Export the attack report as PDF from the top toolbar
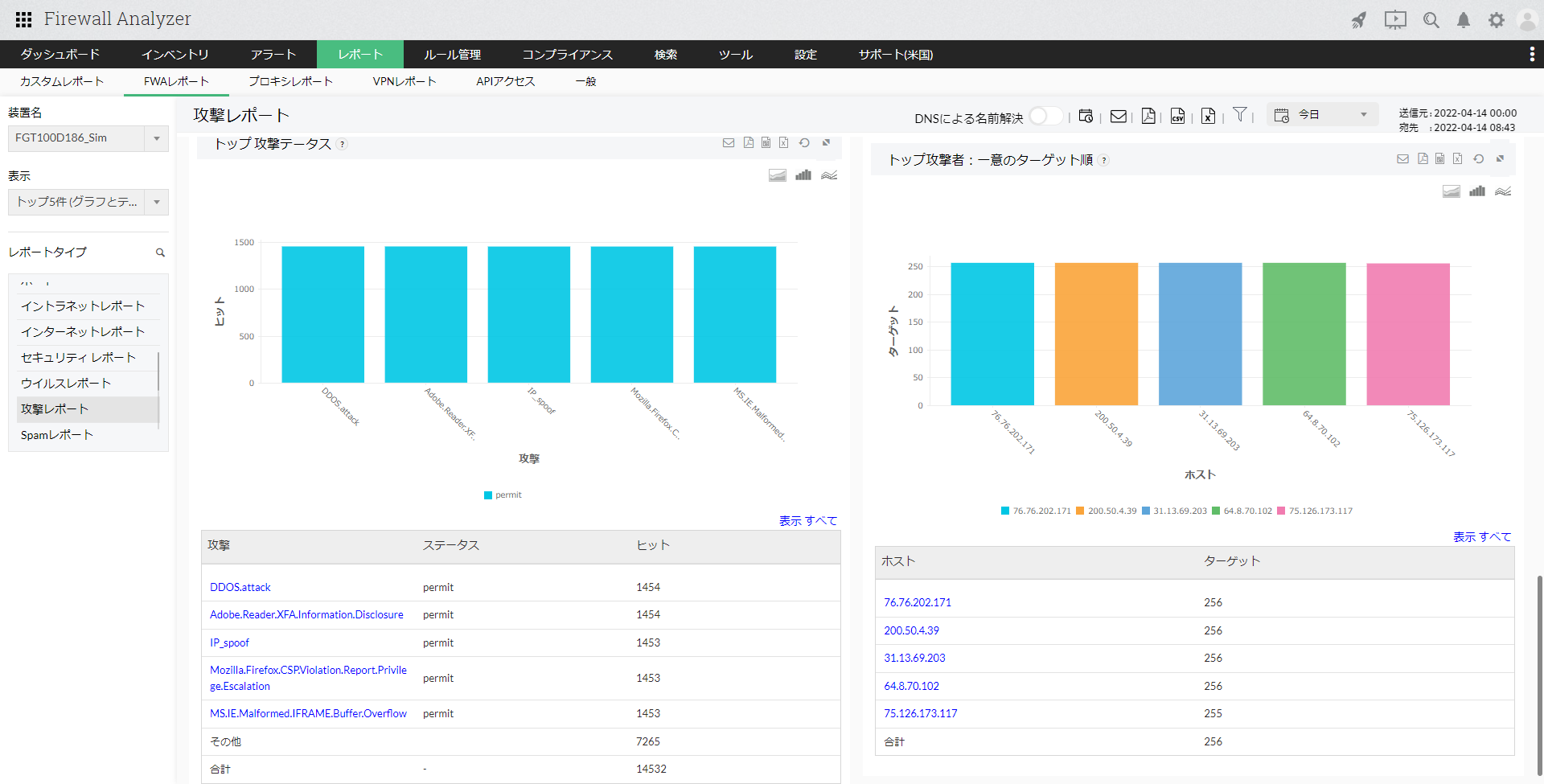Viewport: 1544px width, 784px height. [1148, 117]
